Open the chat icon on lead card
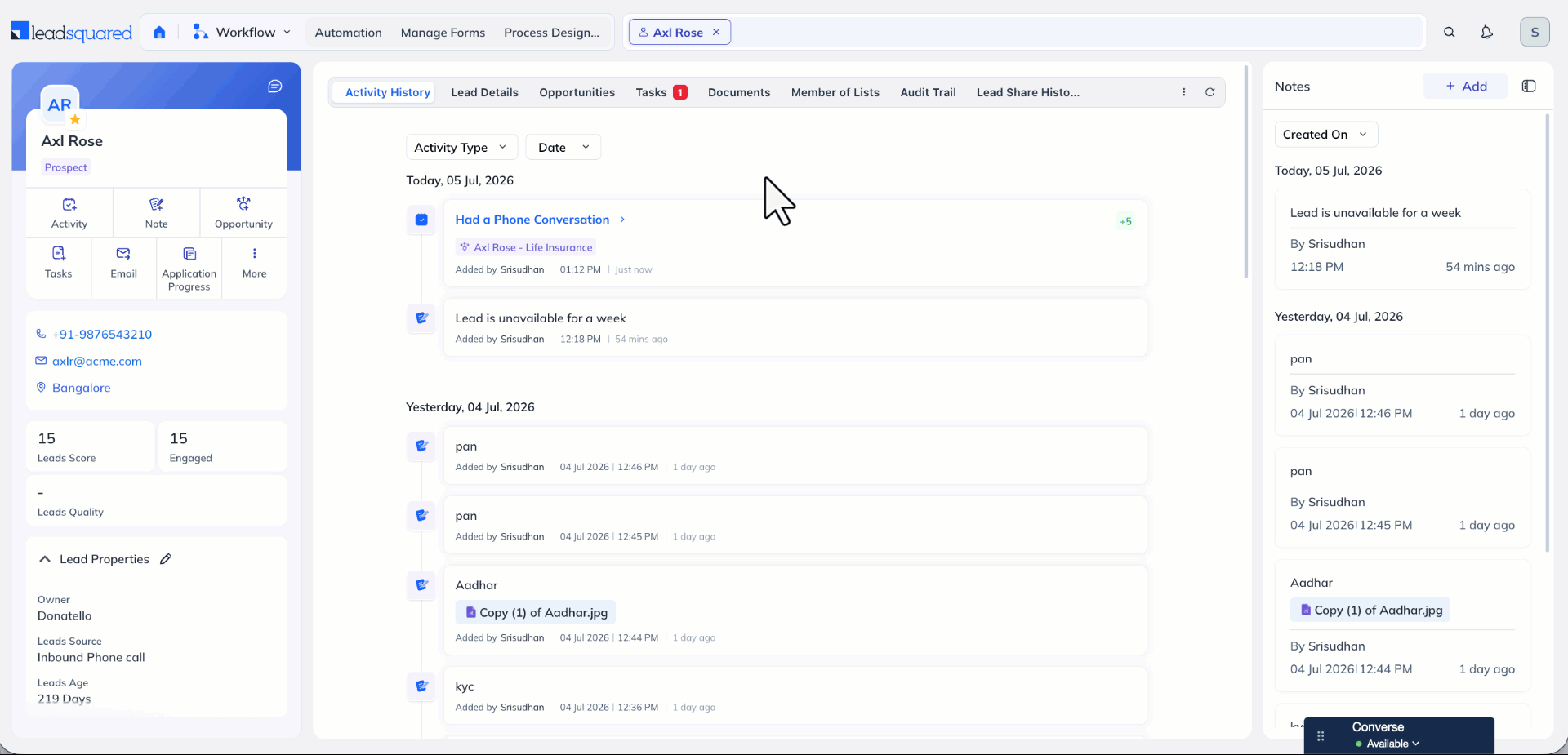 coord(275,87)
